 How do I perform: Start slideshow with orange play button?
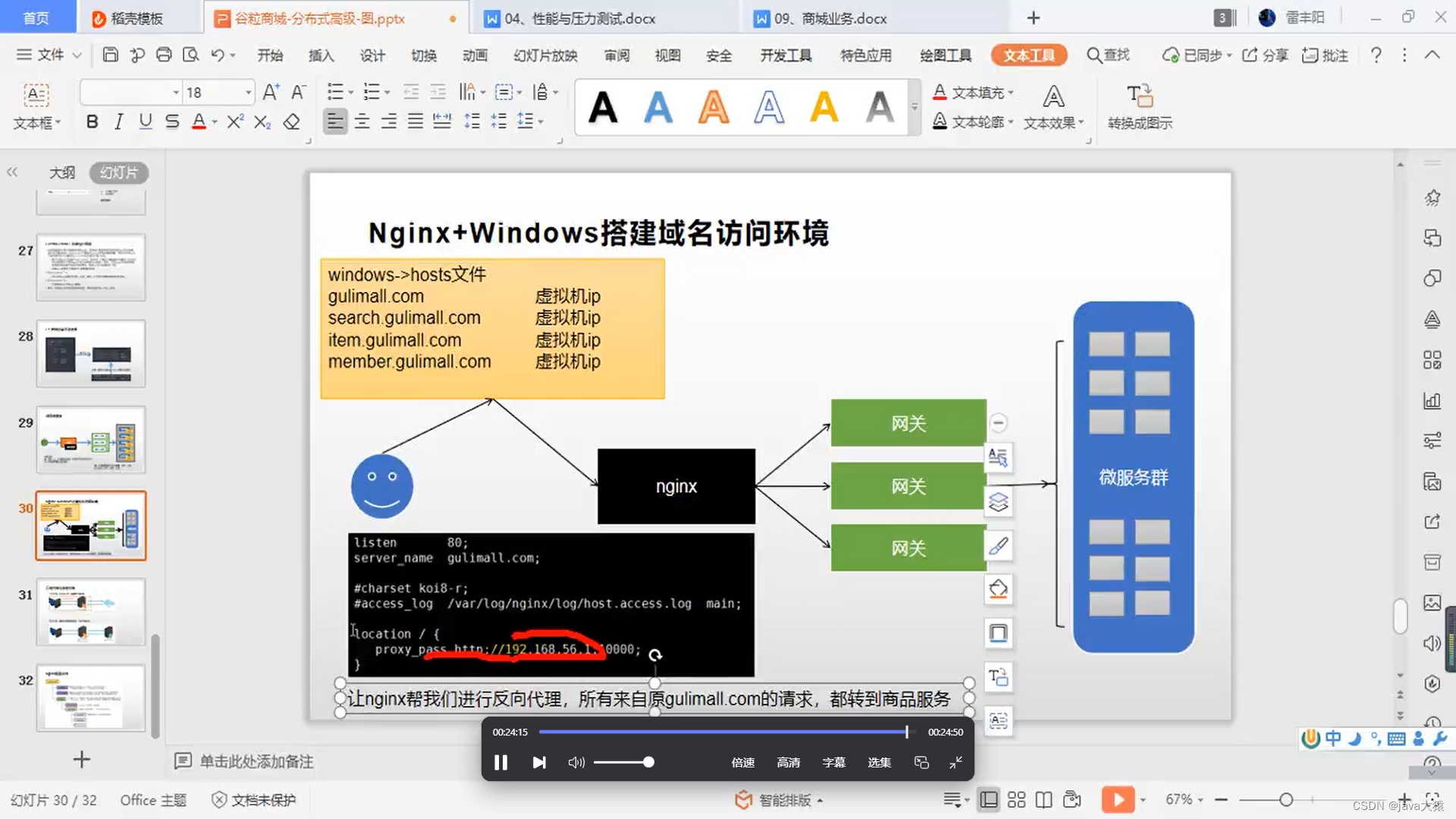[x=1117, y=799]
